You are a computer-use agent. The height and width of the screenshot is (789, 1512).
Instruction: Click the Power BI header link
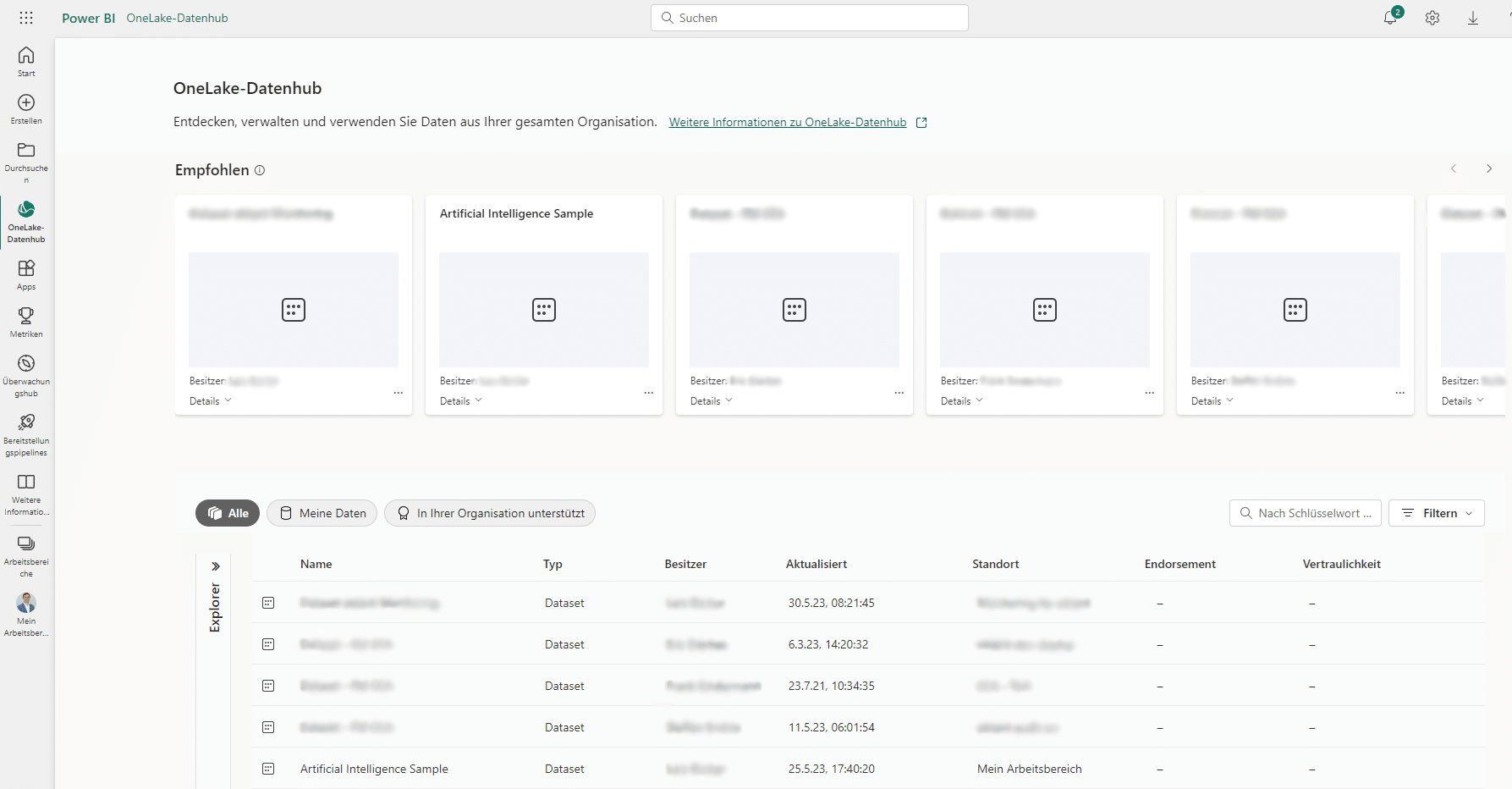tap(88, 18)
